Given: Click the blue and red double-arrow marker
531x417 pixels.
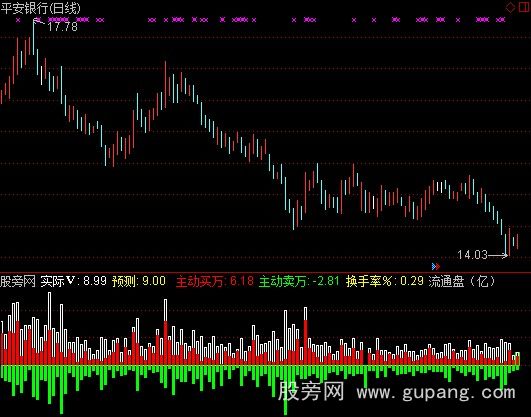Looking at the screenshot, I should 436,267.
